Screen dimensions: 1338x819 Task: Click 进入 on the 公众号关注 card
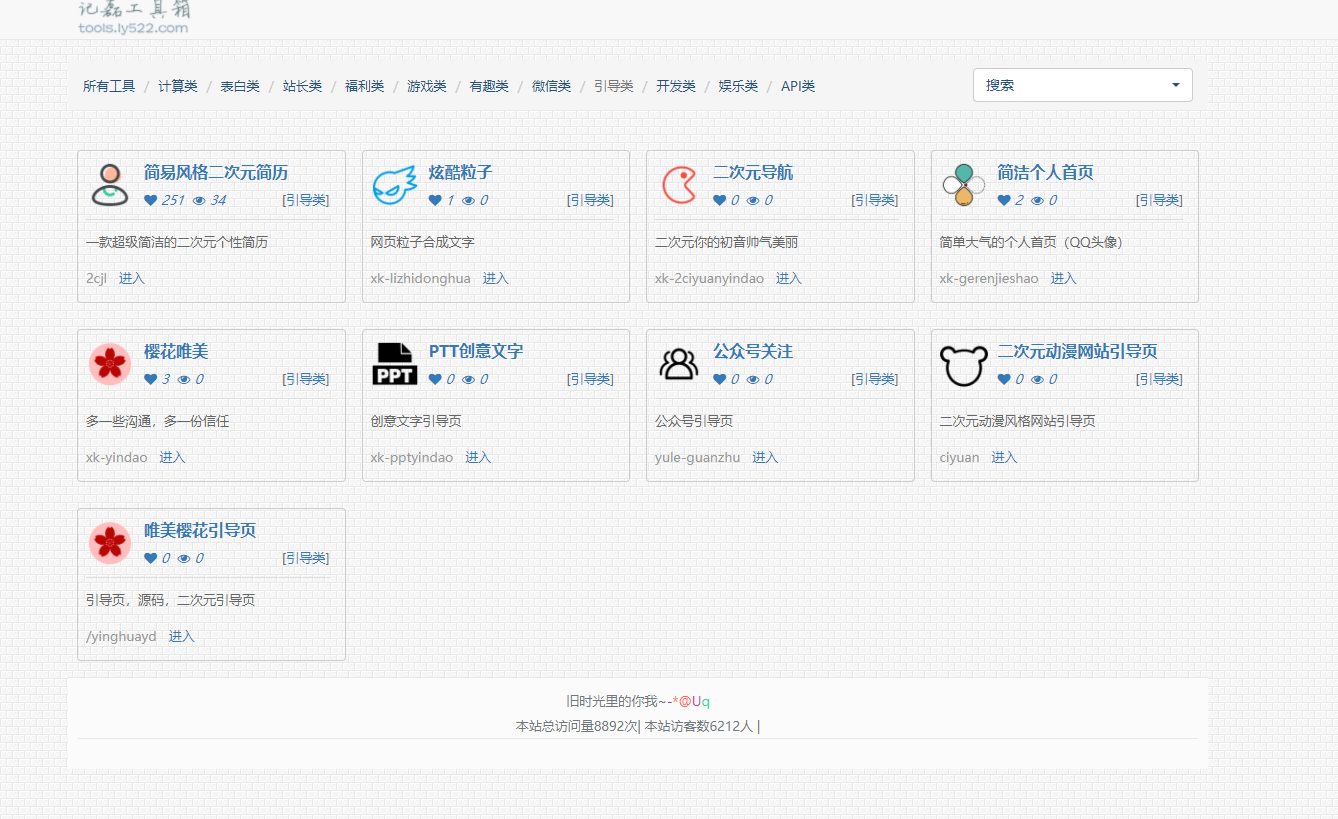(x=764, y=457)
